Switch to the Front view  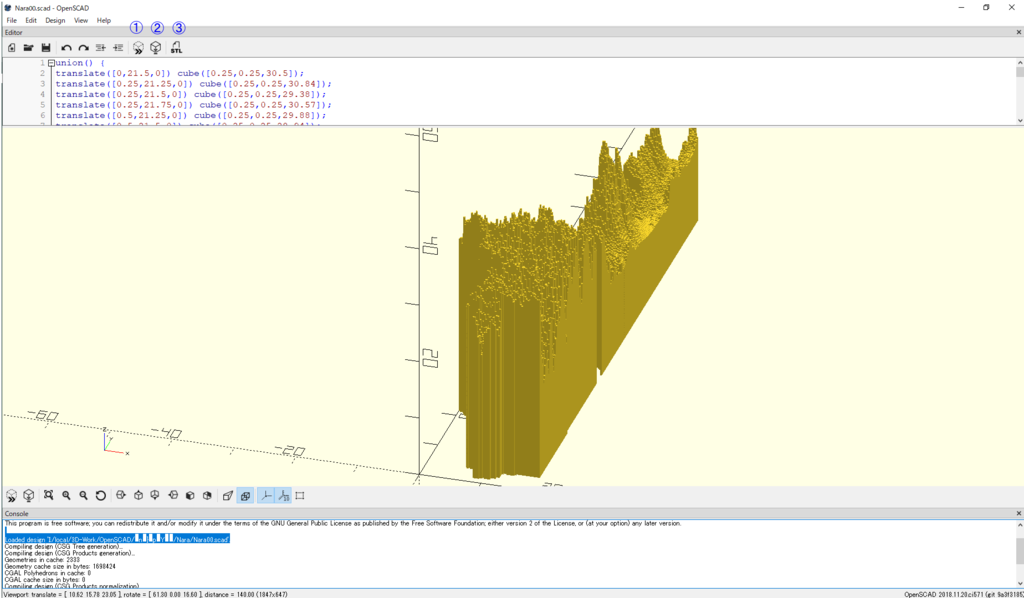pos(190,496)
